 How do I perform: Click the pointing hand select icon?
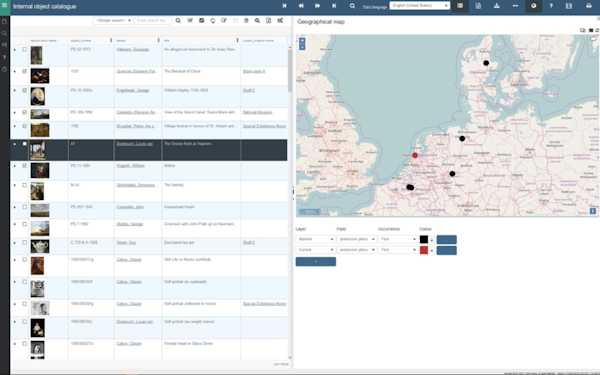(x=213, y=20)
